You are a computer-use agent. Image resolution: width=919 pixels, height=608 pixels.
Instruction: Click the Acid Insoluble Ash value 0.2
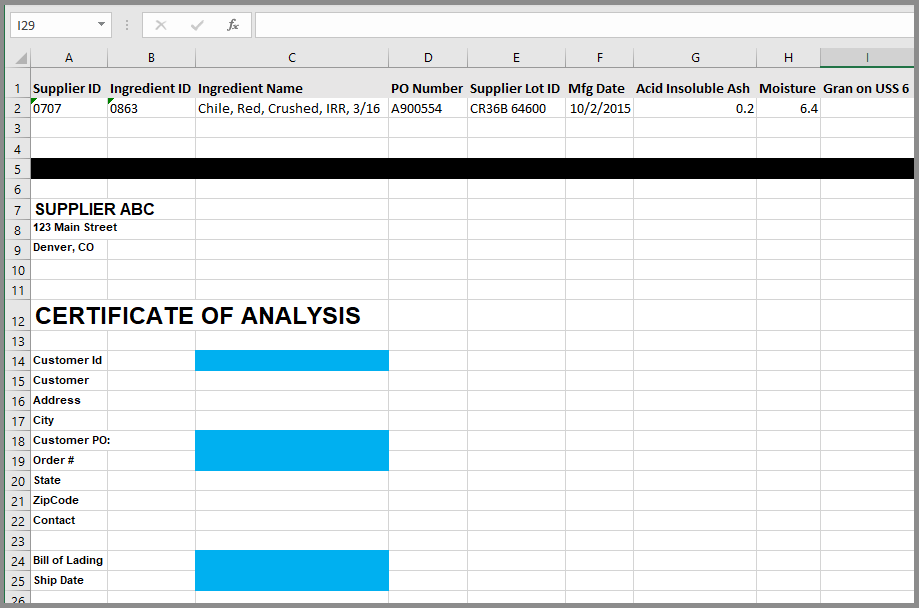coord(695,108)
